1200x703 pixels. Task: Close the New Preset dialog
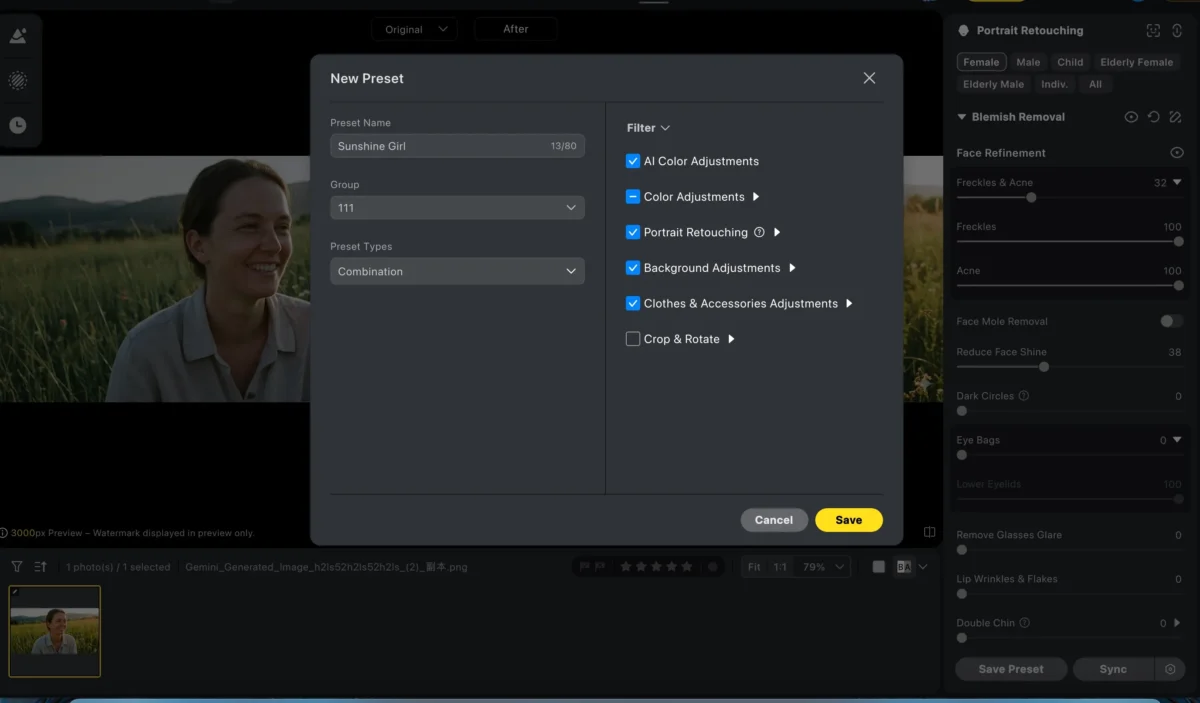[x=869, y=78]
